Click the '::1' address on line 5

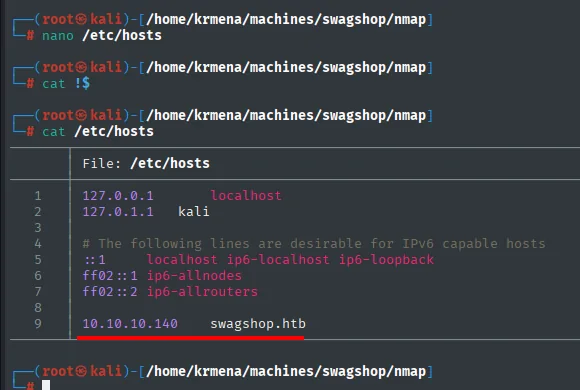[95, 260]
